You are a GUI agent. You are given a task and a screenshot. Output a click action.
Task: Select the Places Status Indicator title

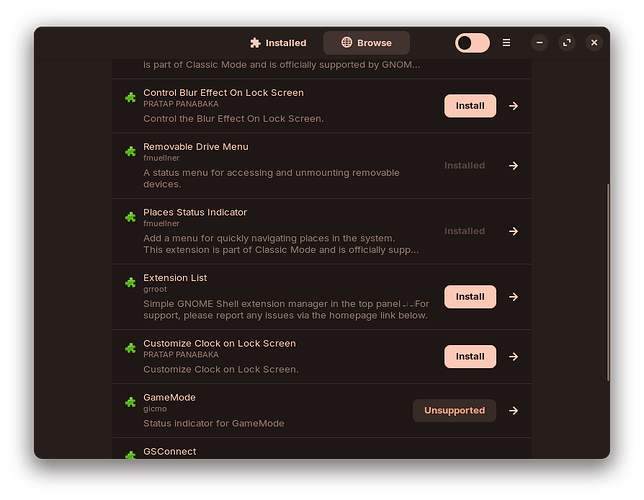point(195,212)
